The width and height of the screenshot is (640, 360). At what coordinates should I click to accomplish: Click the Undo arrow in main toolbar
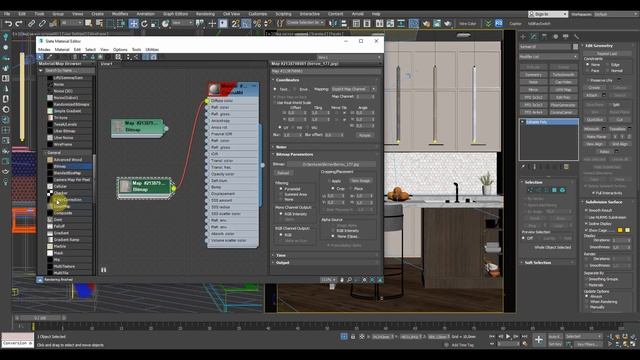click(x=8, y=24)
